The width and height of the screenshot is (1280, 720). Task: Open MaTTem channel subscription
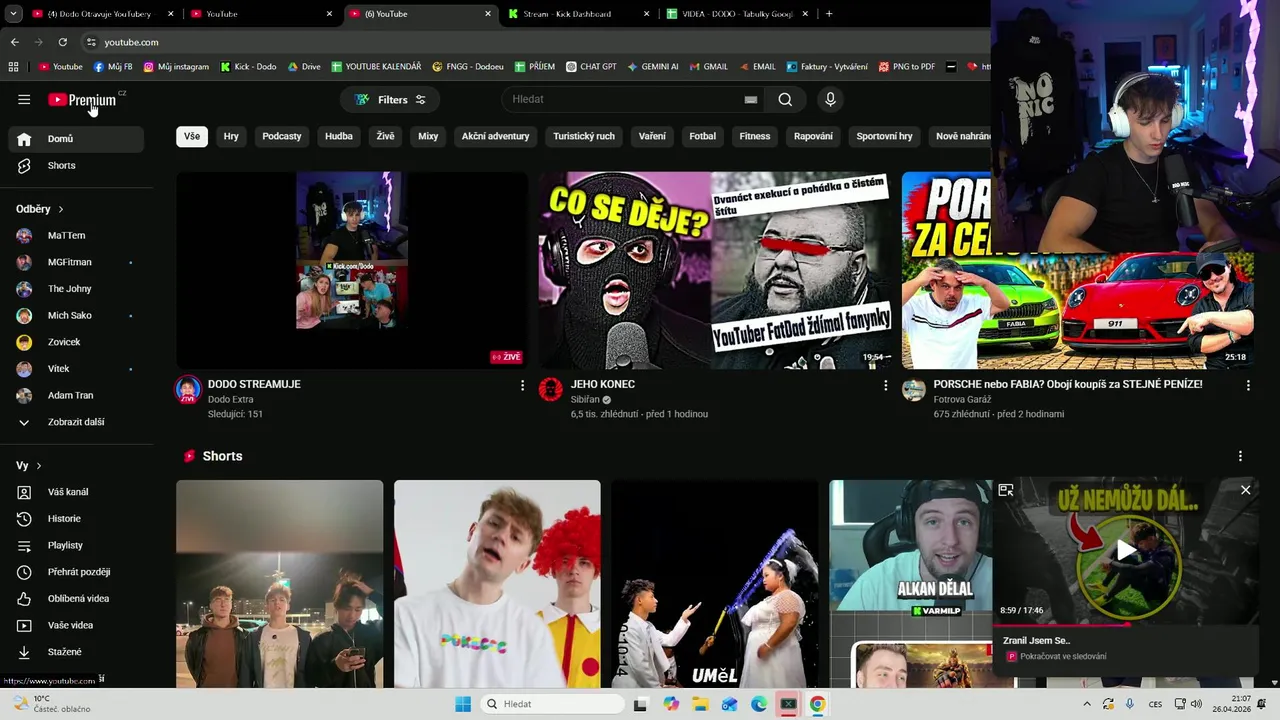coord(76,235)
